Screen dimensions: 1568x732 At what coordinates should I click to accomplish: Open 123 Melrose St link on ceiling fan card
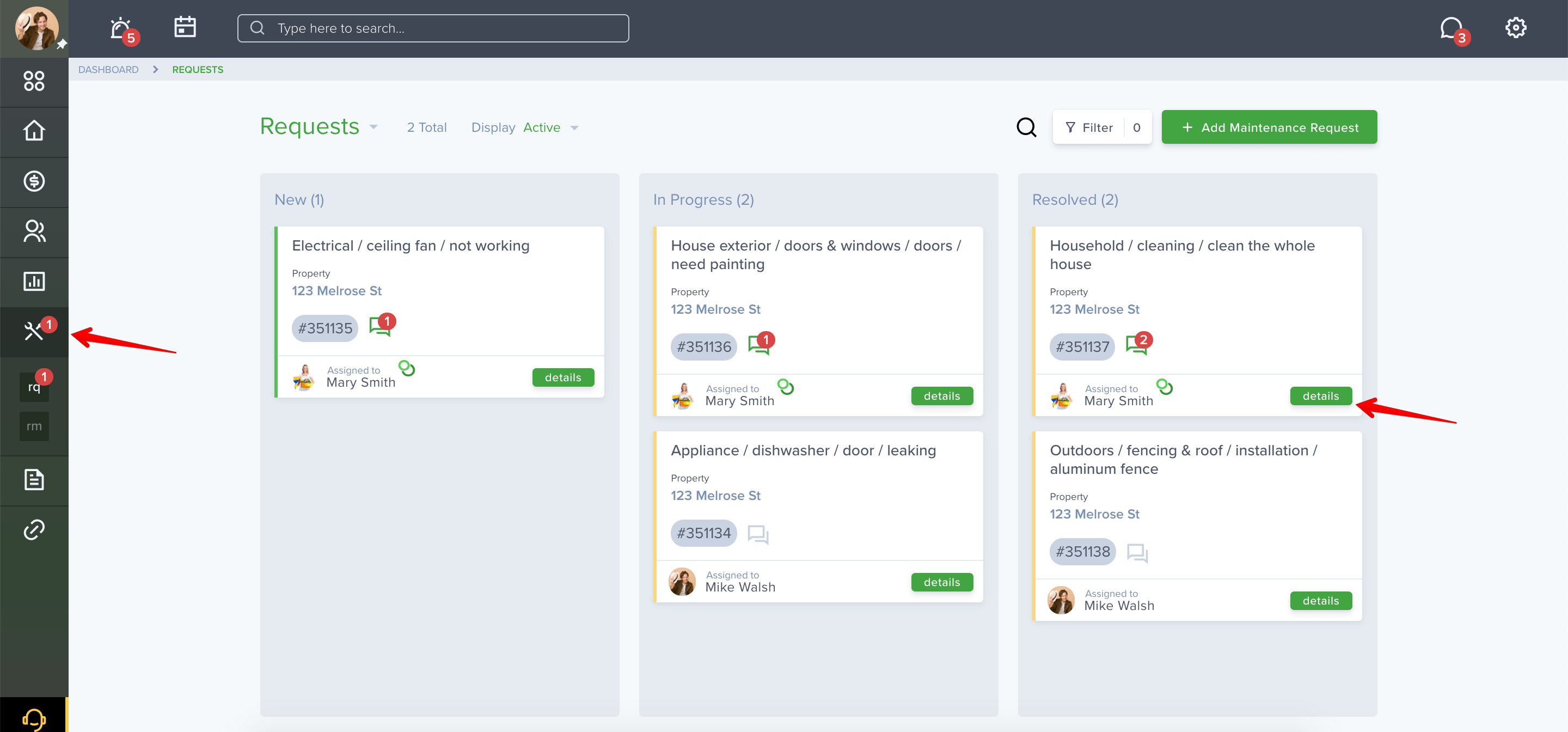click(336, 290)
